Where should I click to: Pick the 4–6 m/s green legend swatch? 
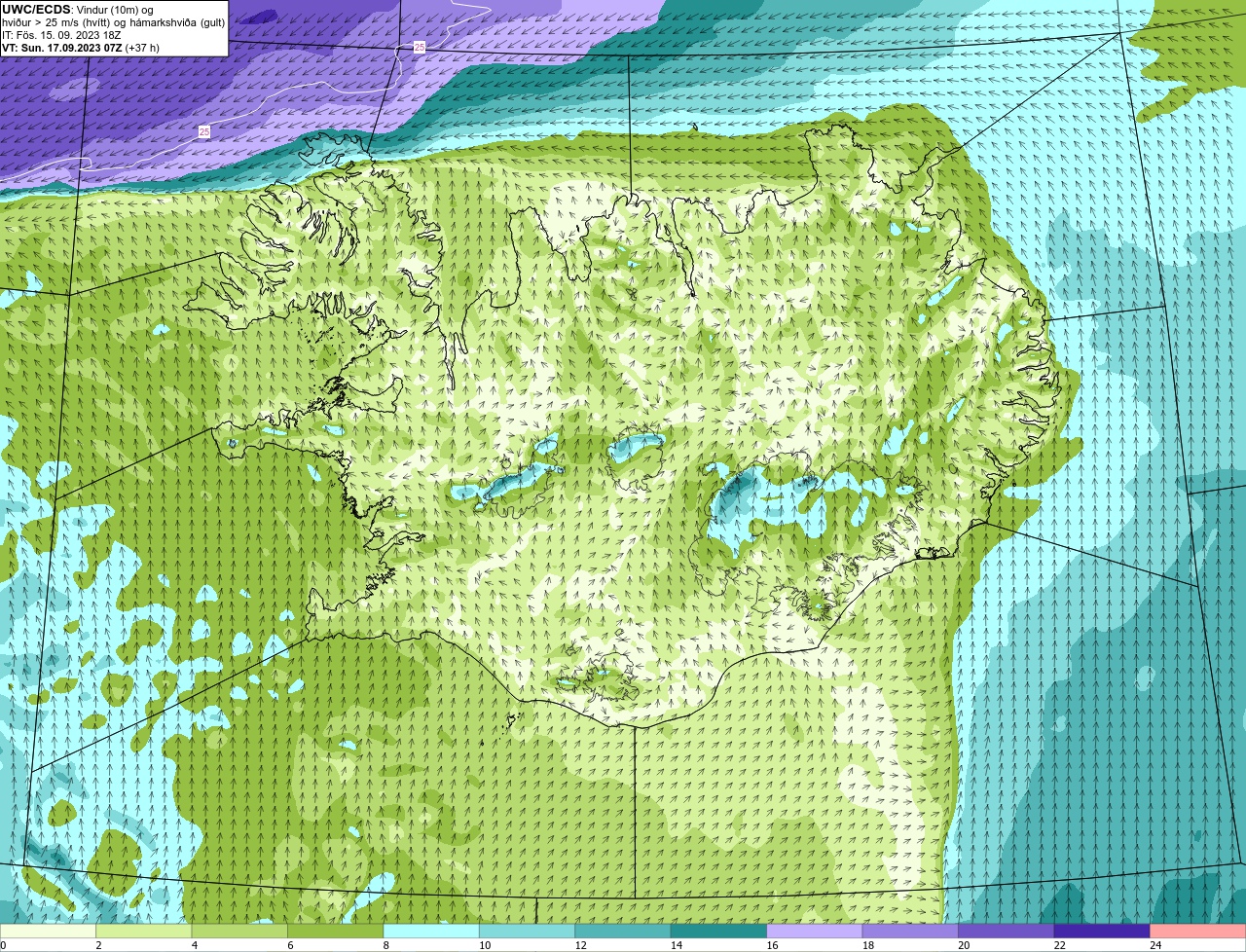[x=239, y=932]
